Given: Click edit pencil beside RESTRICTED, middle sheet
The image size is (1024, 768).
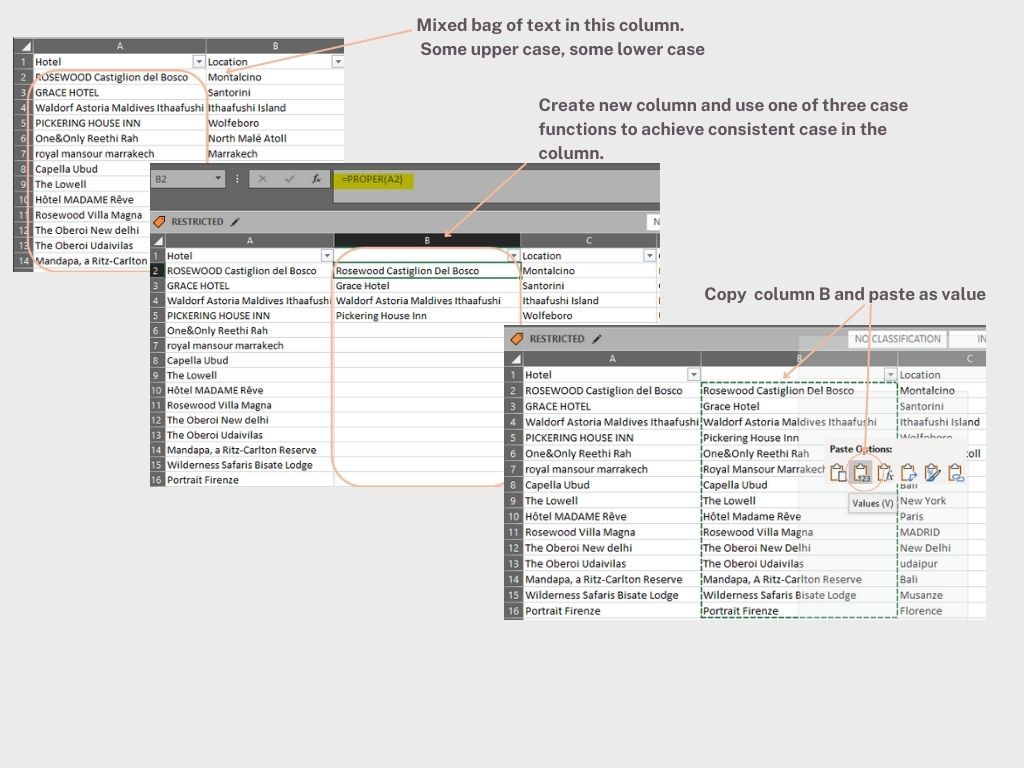Looking at the screenshot, I should click(x=235, y=222).
